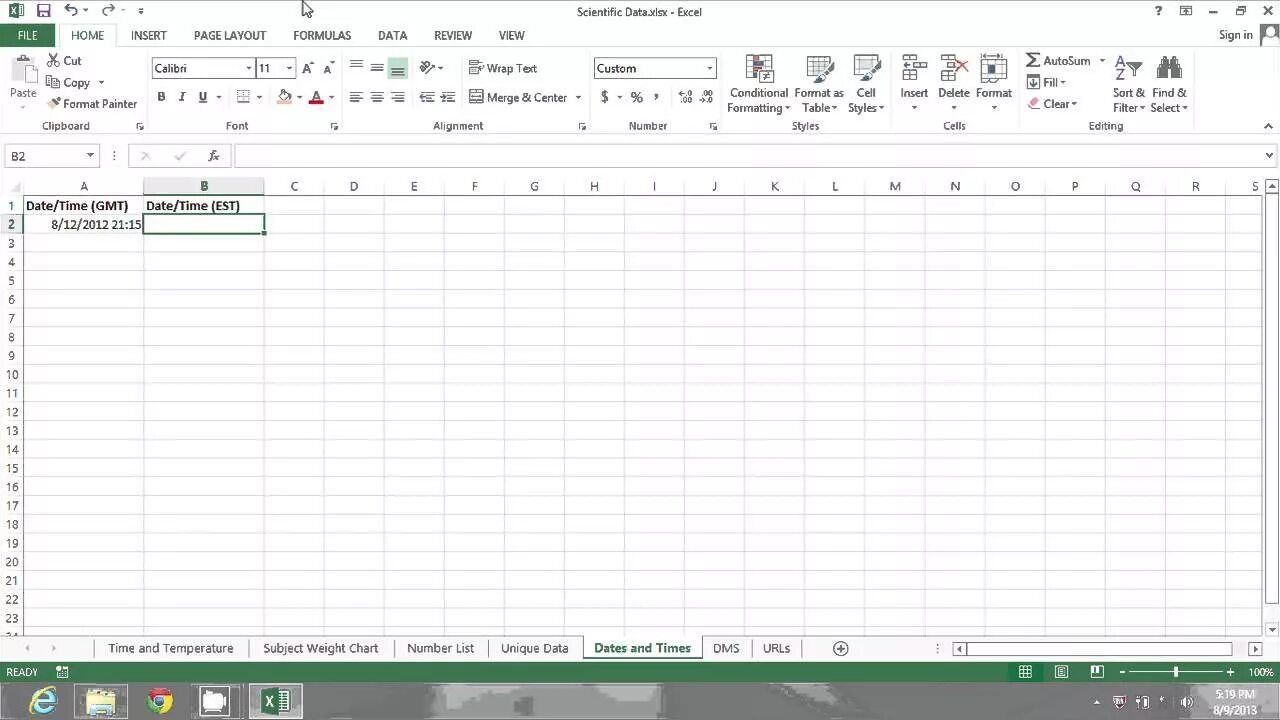Click the column B header
This screenshot has height=720, width=1280.
tap(204, 186)
